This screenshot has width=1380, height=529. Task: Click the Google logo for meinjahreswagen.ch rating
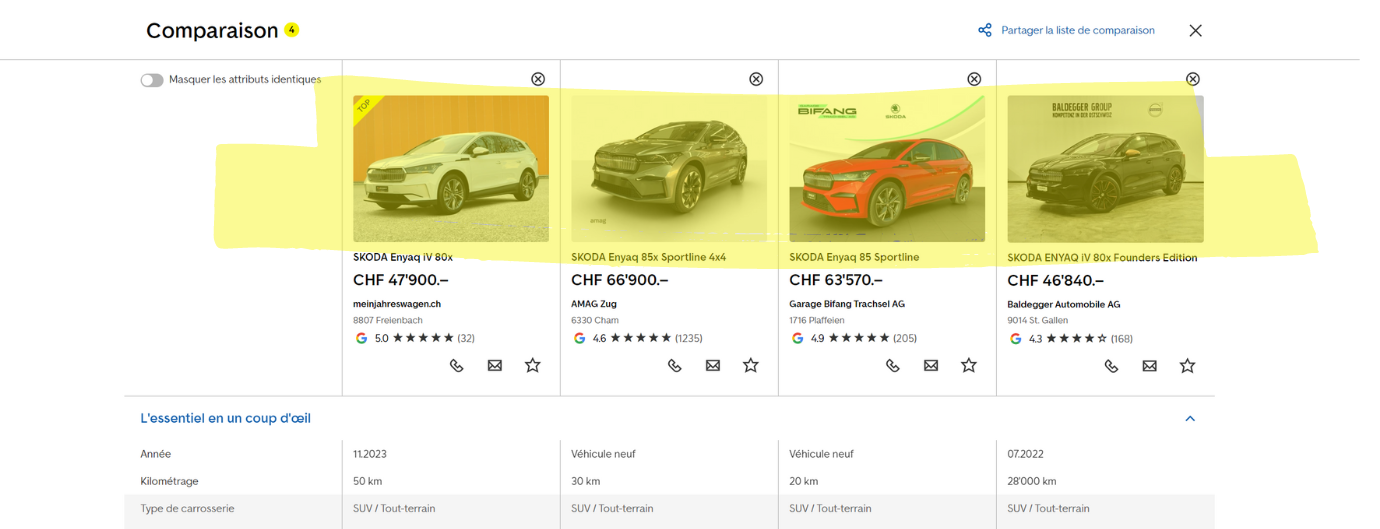click(361, 338)
